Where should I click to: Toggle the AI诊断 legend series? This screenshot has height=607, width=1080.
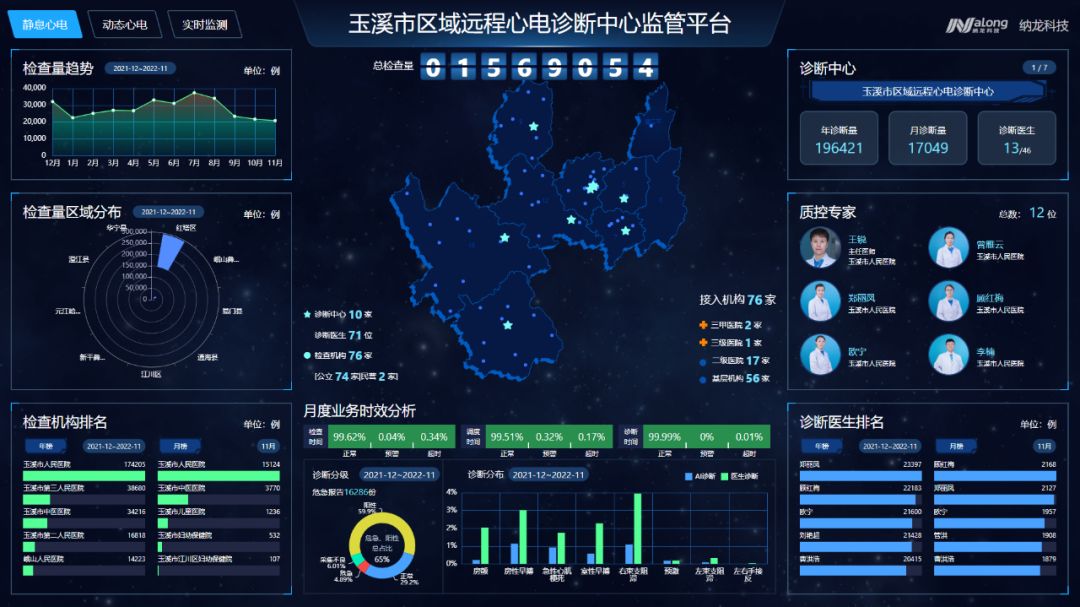pyautogui.click(x=700, y=476)
